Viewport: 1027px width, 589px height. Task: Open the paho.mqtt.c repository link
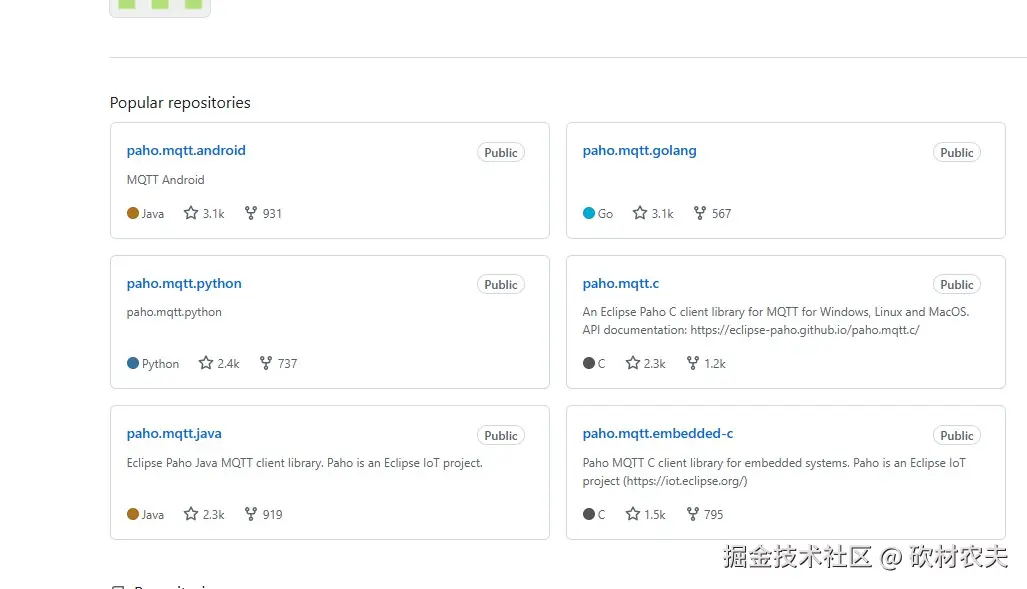tap(620, 284)
